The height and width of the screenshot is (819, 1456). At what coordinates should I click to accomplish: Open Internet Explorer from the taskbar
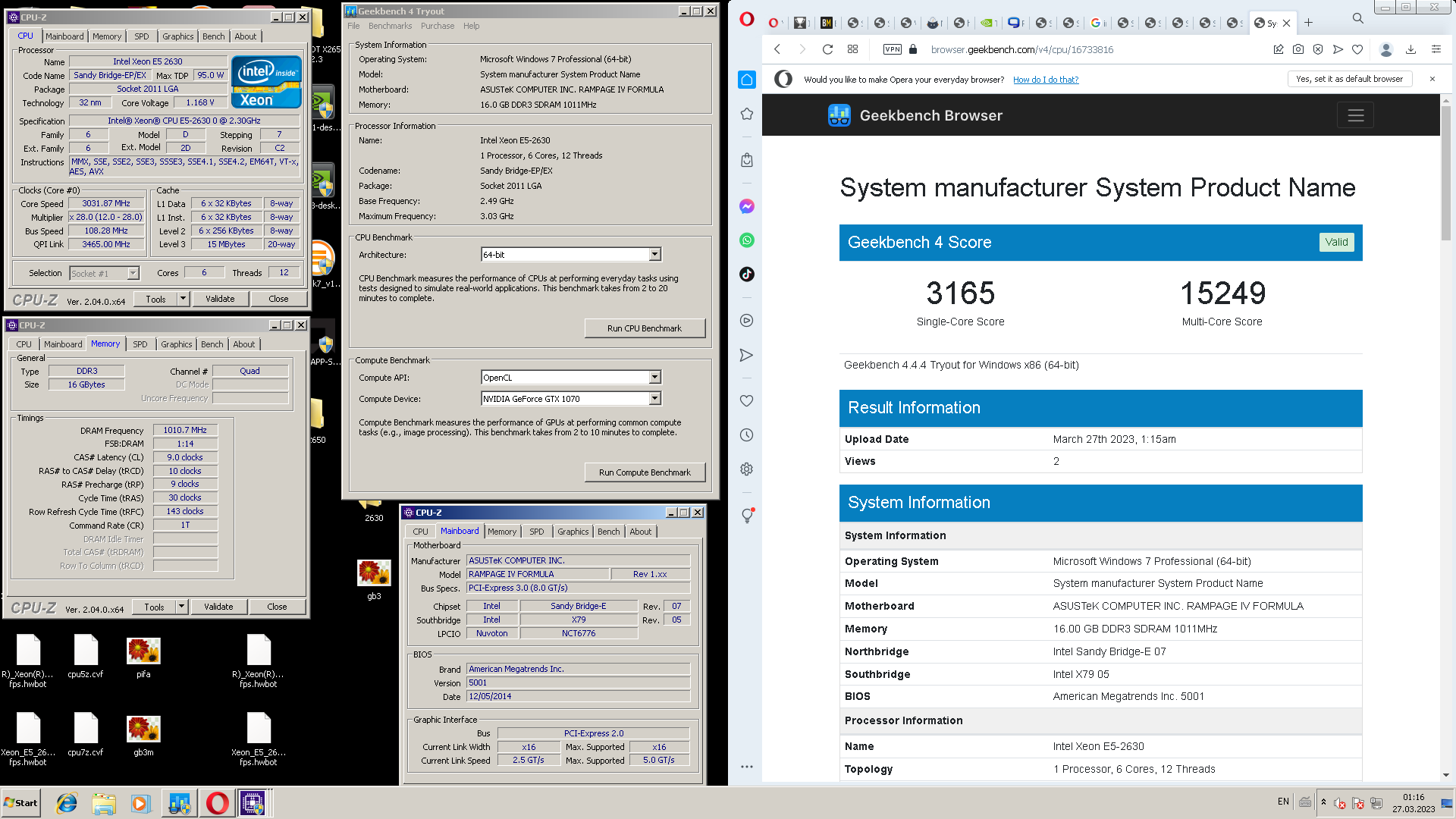[x=67, y=803]
